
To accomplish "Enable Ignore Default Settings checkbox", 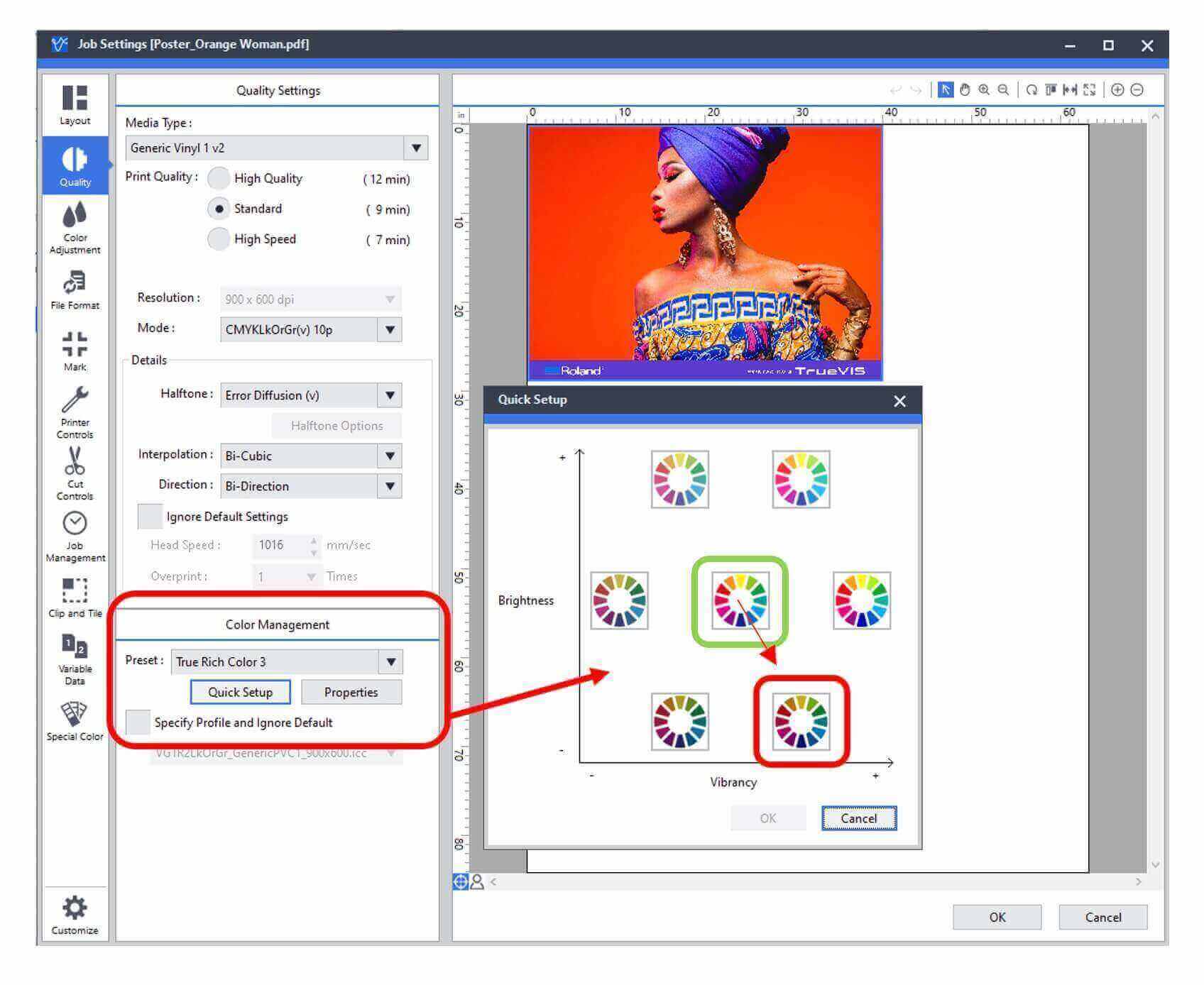I will [x=150, y=517].
